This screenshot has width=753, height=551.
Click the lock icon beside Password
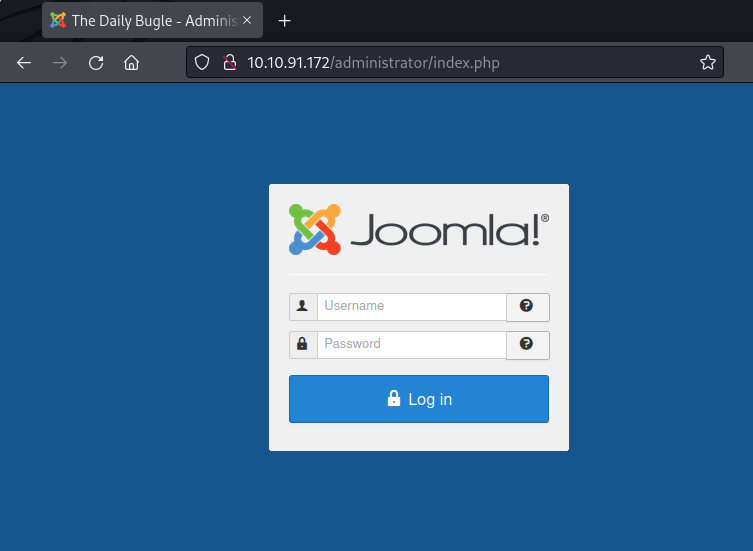(x=303, y=344)
